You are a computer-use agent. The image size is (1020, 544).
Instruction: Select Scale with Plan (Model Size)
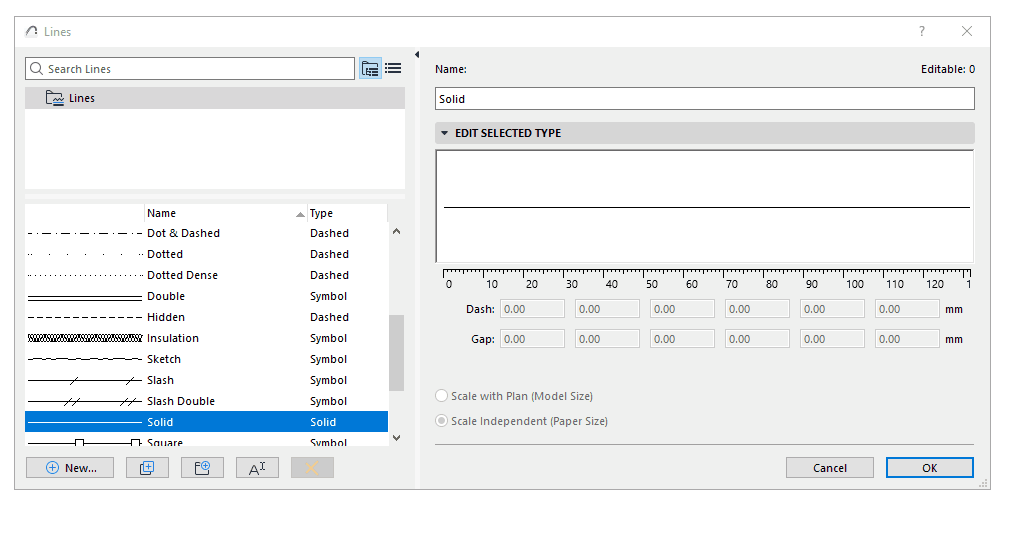(442, 396)
